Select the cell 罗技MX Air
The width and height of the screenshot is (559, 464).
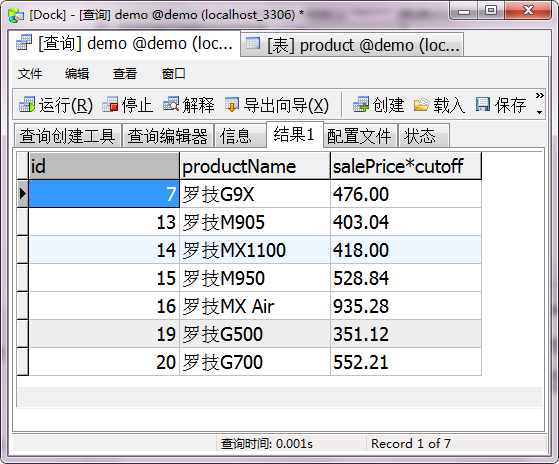(x=255, y=306)
